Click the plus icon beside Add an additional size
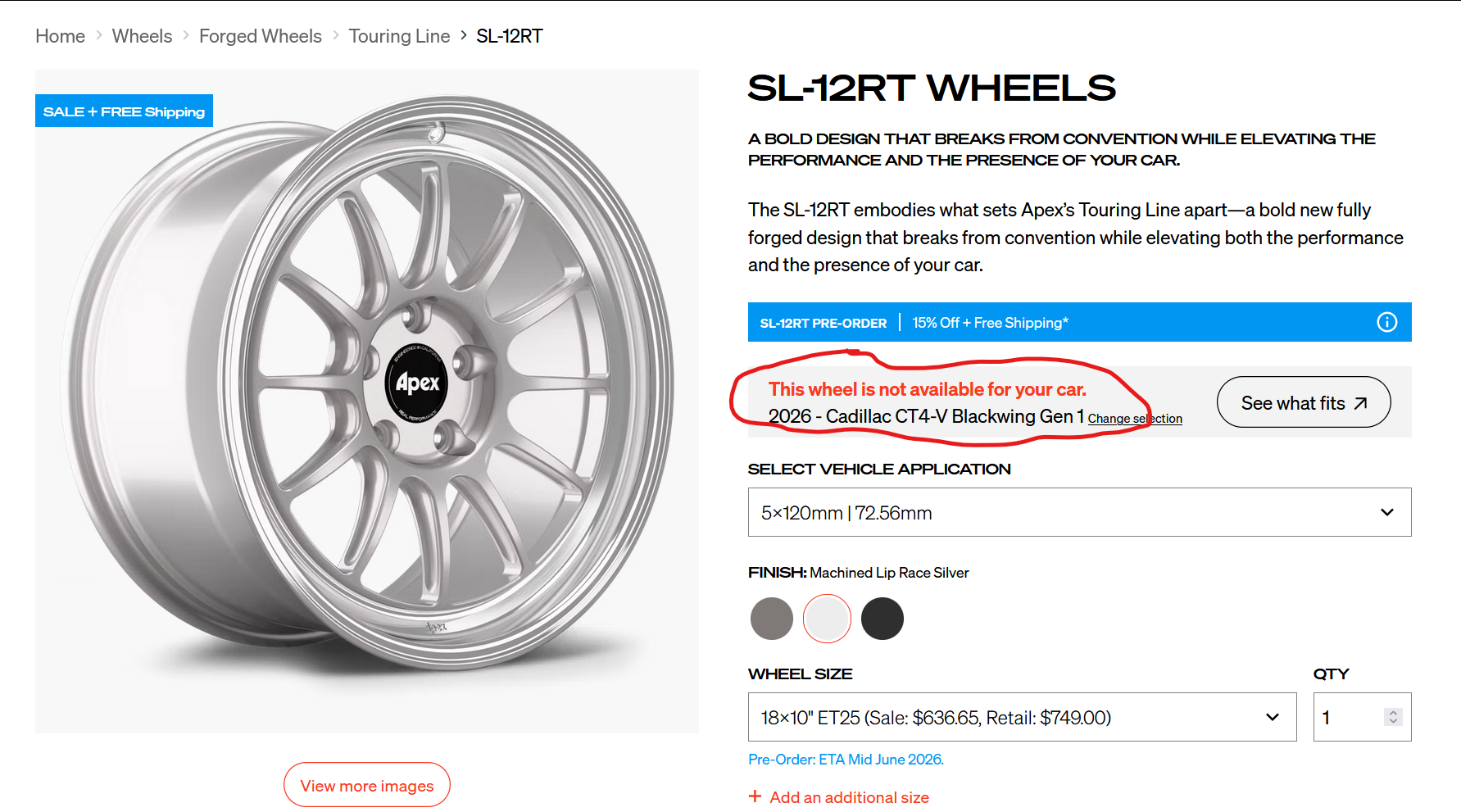The image size is (1461, 812). (x=755, y=796)
